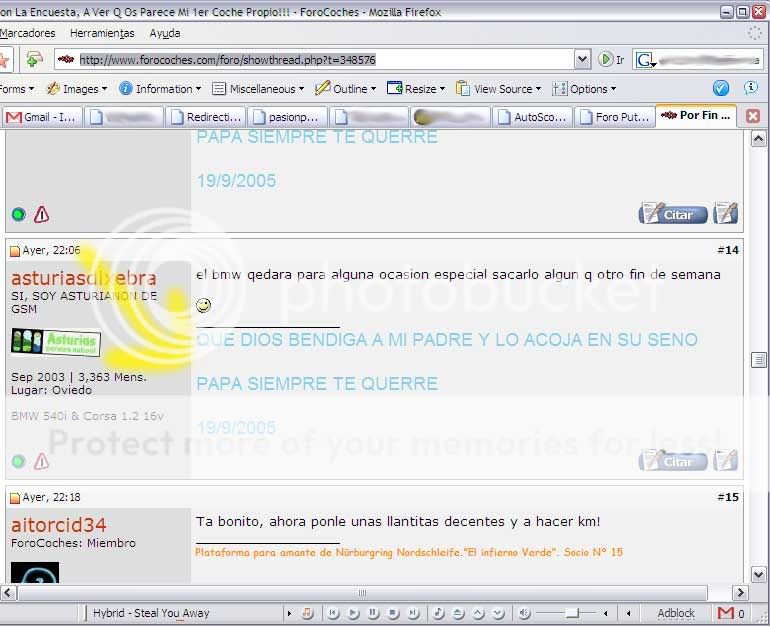Image resolution: width=770 pixels, height=627 pixels.
Task: Open the Miscellaneous menu in developer toolbar
Action: click(x=258, y=89)
